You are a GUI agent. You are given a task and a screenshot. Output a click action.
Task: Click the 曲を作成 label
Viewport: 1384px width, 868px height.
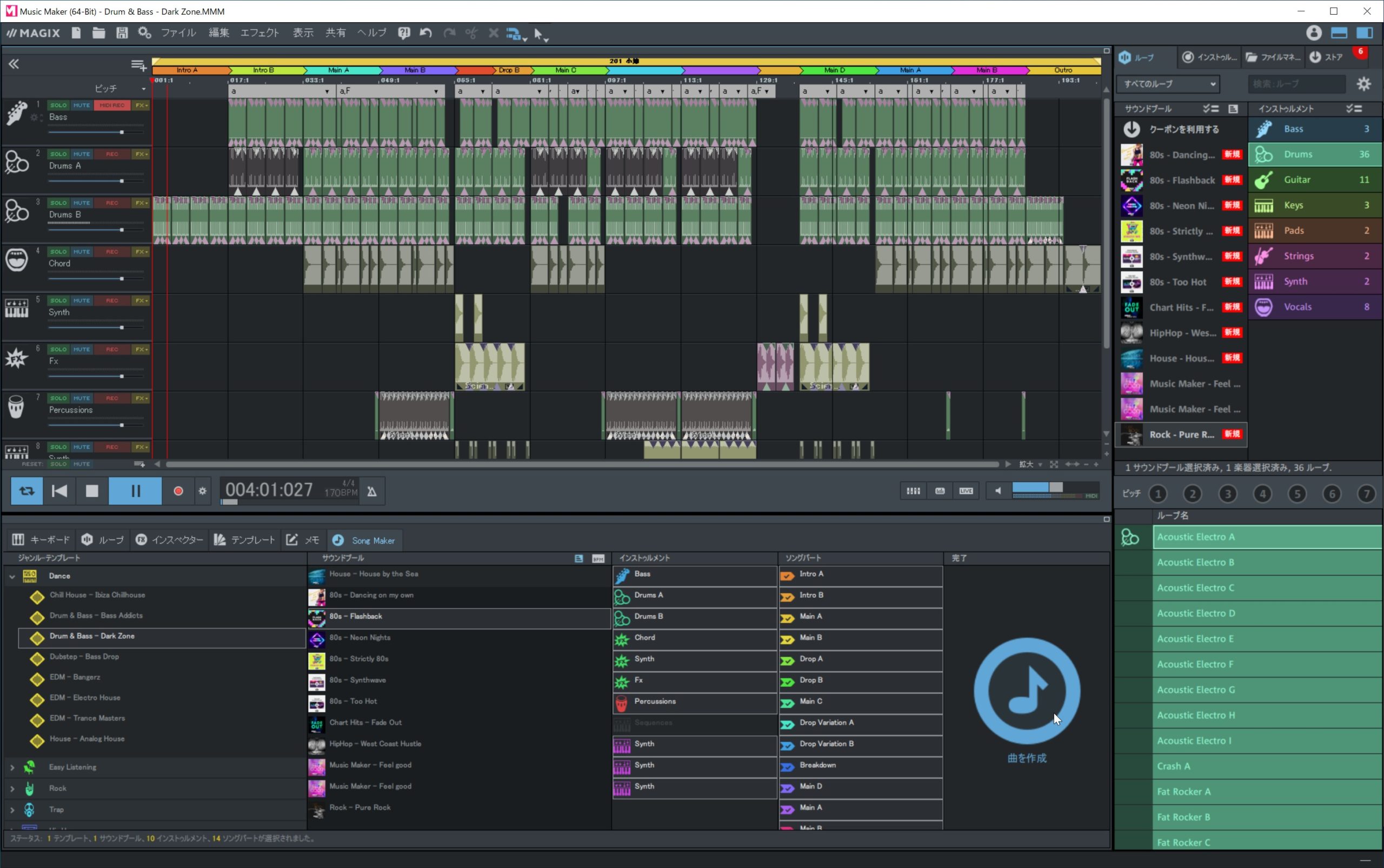pos(1027,758)
